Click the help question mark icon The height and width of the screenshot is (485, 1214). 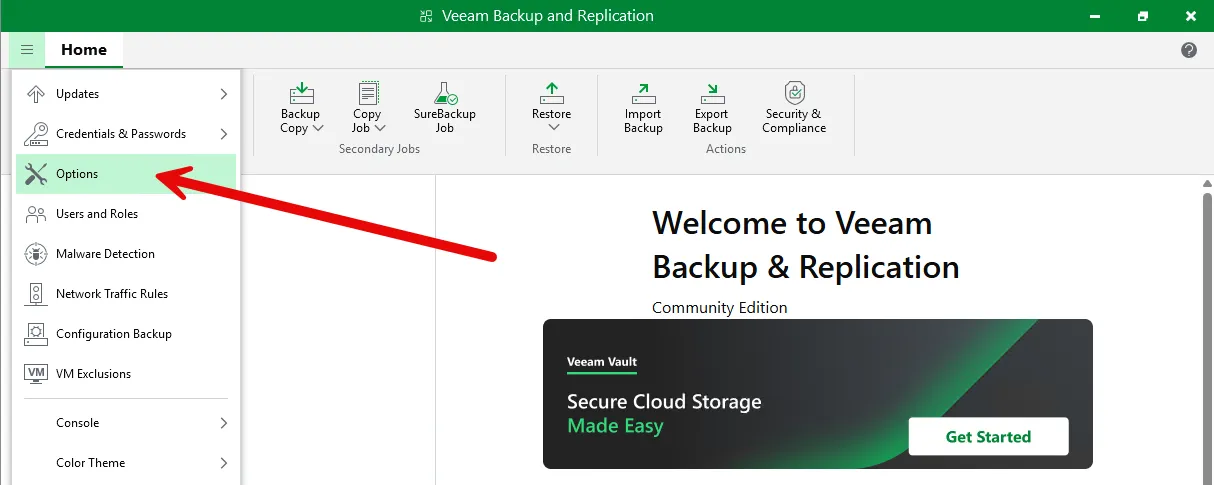click(1189, 50)
